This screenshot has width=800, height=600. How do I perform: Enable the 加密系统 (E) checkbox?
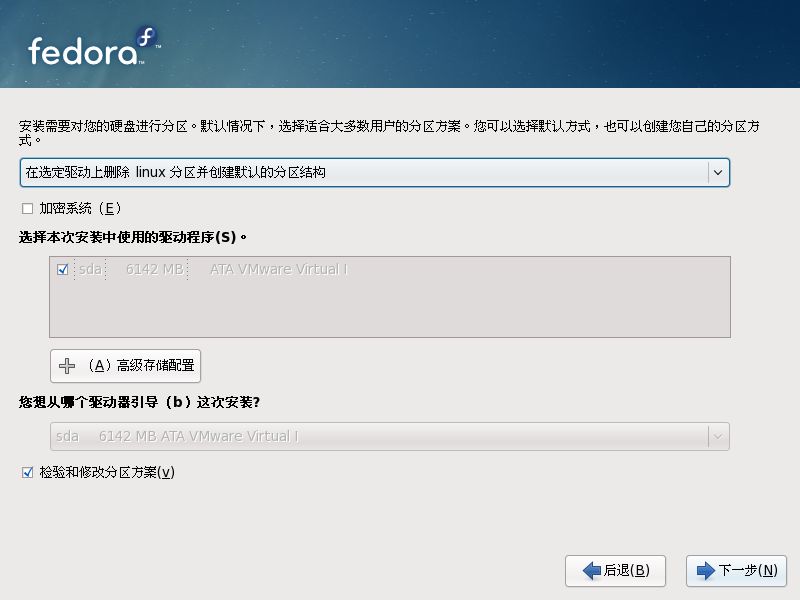point(28,209)
